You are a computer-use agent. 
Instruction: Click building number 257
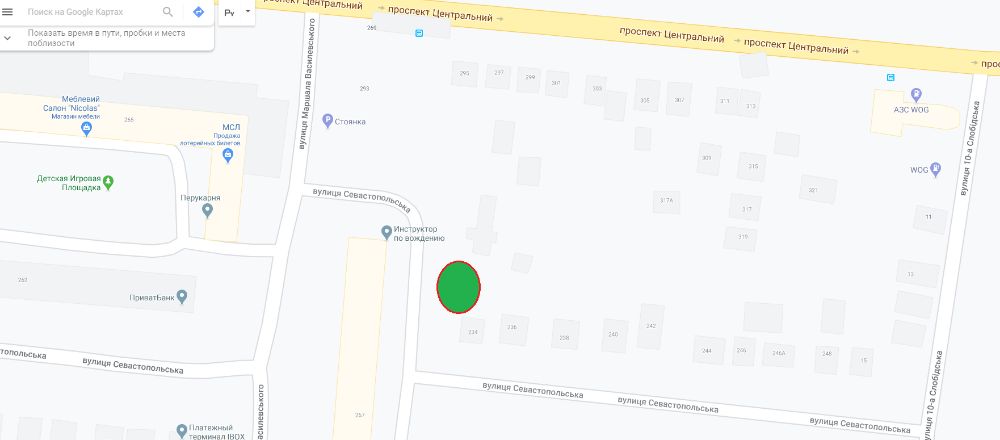pyautogui.click(x=360, y=415)
